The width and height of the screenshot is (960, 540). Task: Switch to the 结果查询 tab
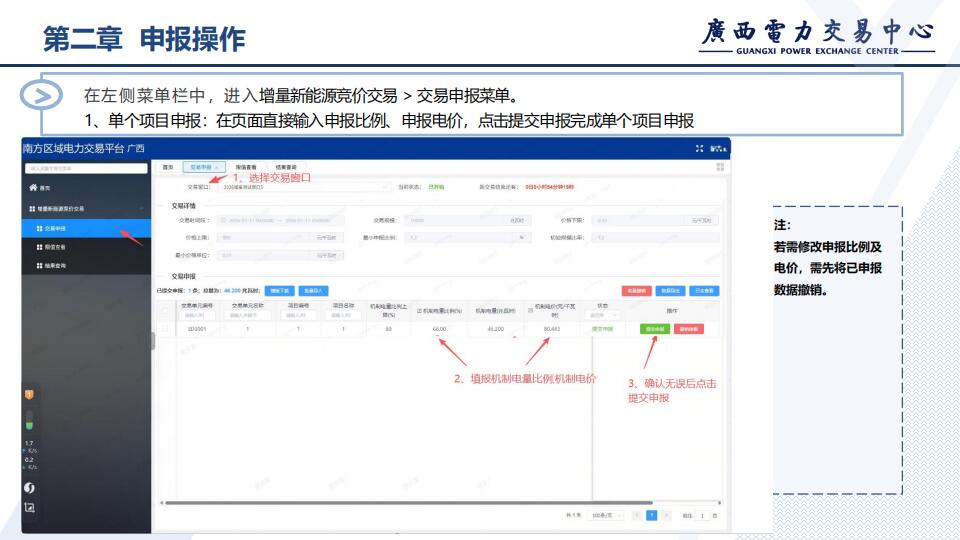pos(285,167)
